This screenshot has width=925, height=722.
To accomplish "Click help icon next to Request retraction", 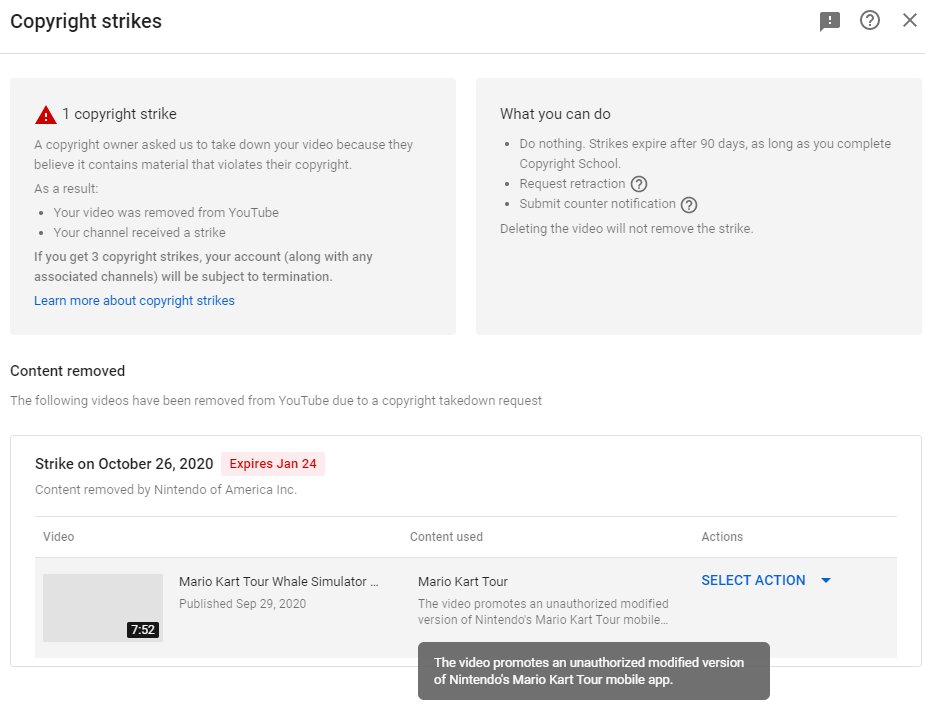I will pos(639,184).
